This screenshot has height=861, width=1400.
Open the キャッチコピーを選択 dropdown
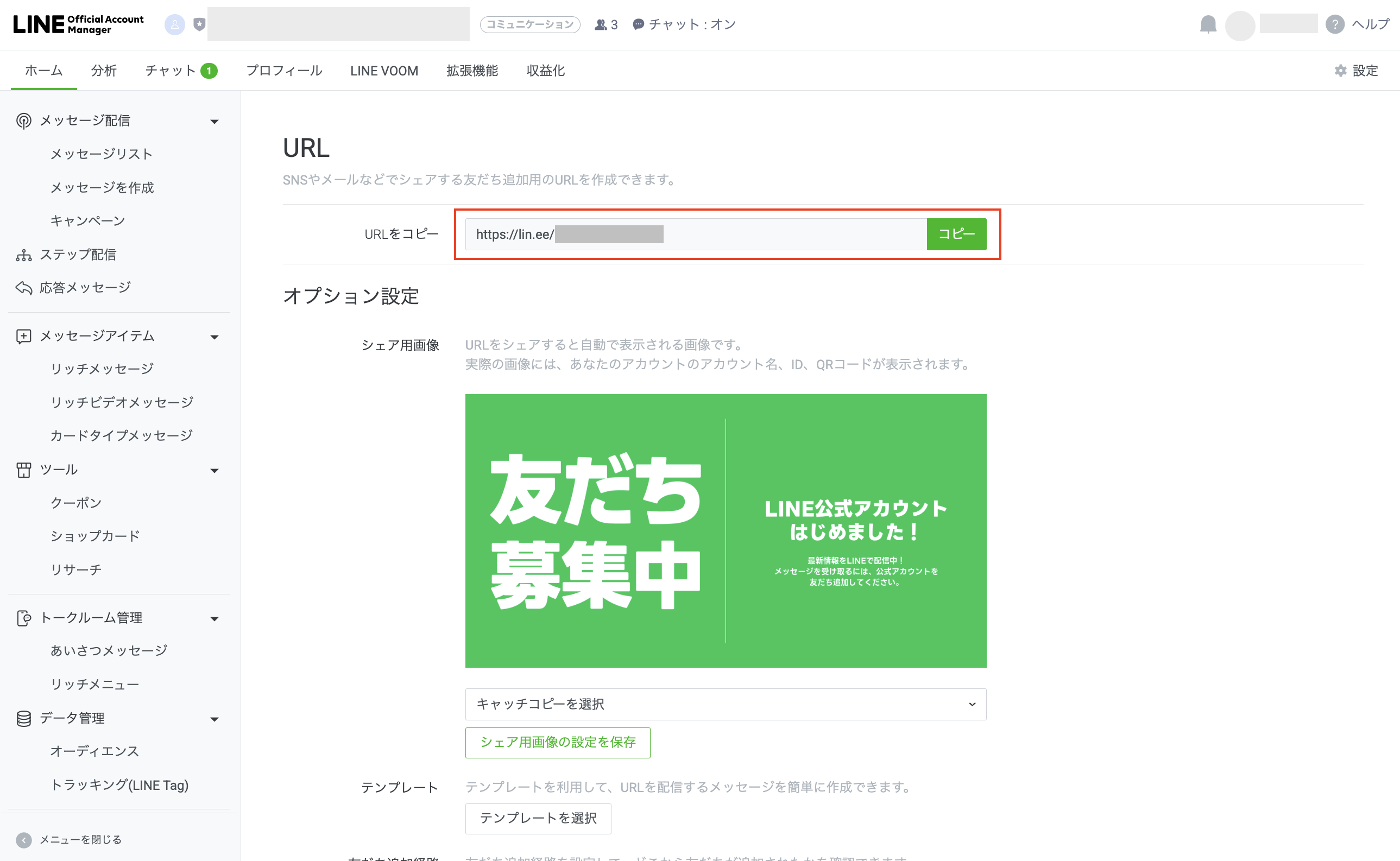pos(726,705)
